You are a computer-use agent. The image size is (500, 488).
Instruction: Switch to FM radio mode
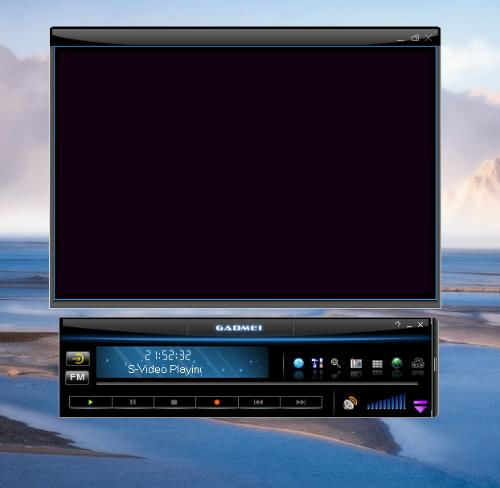pos(77,377)
